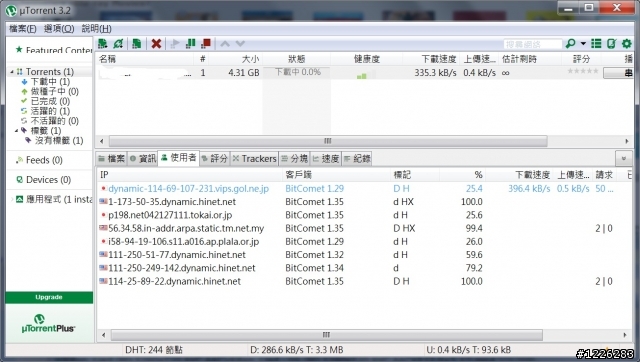Open the search provider dropdown arrow
The width and height of the screenshot is (640, 362).
point(583,43)
